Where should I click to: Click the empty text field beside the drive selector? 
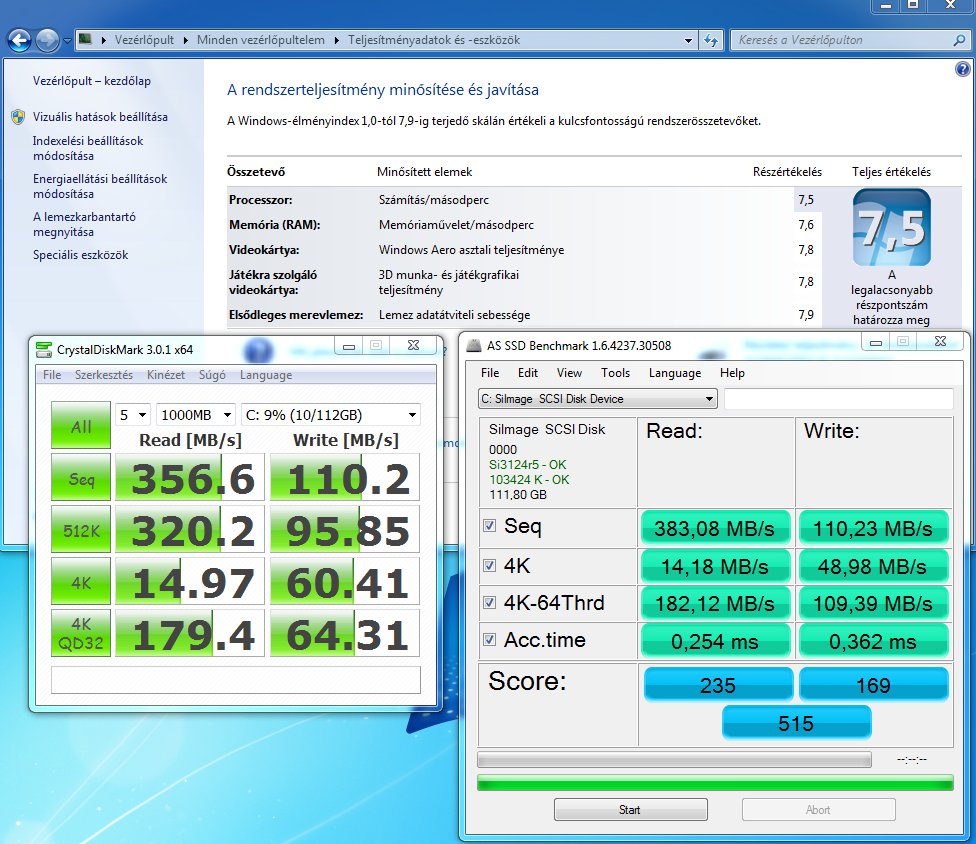pos(838,399)
